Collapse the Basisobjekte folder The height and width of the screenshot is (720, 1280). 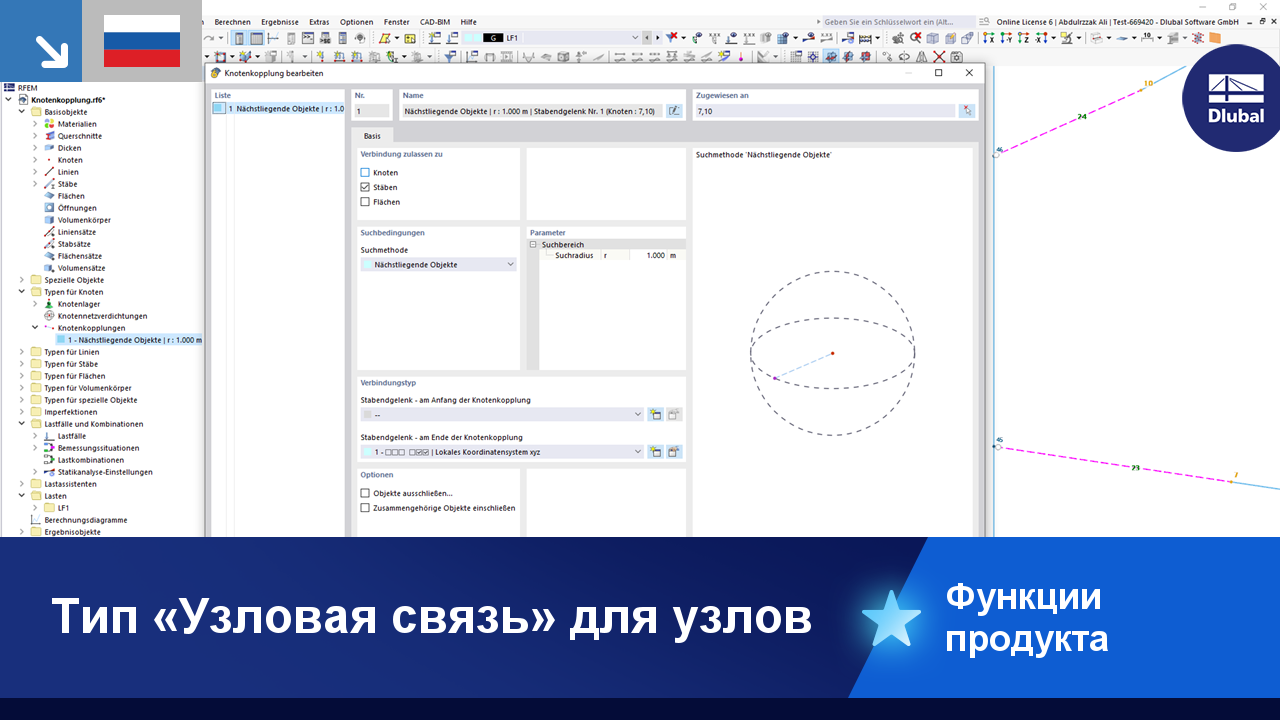click(21, 112)
